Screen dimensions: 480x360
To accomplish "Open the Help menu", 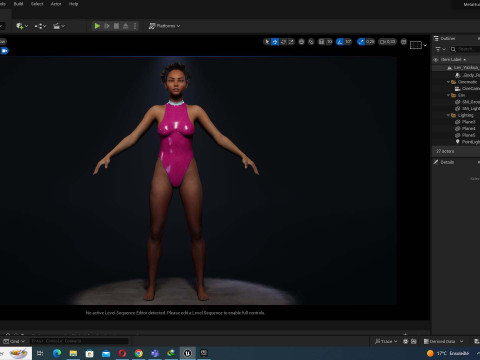I will [73, 4].
